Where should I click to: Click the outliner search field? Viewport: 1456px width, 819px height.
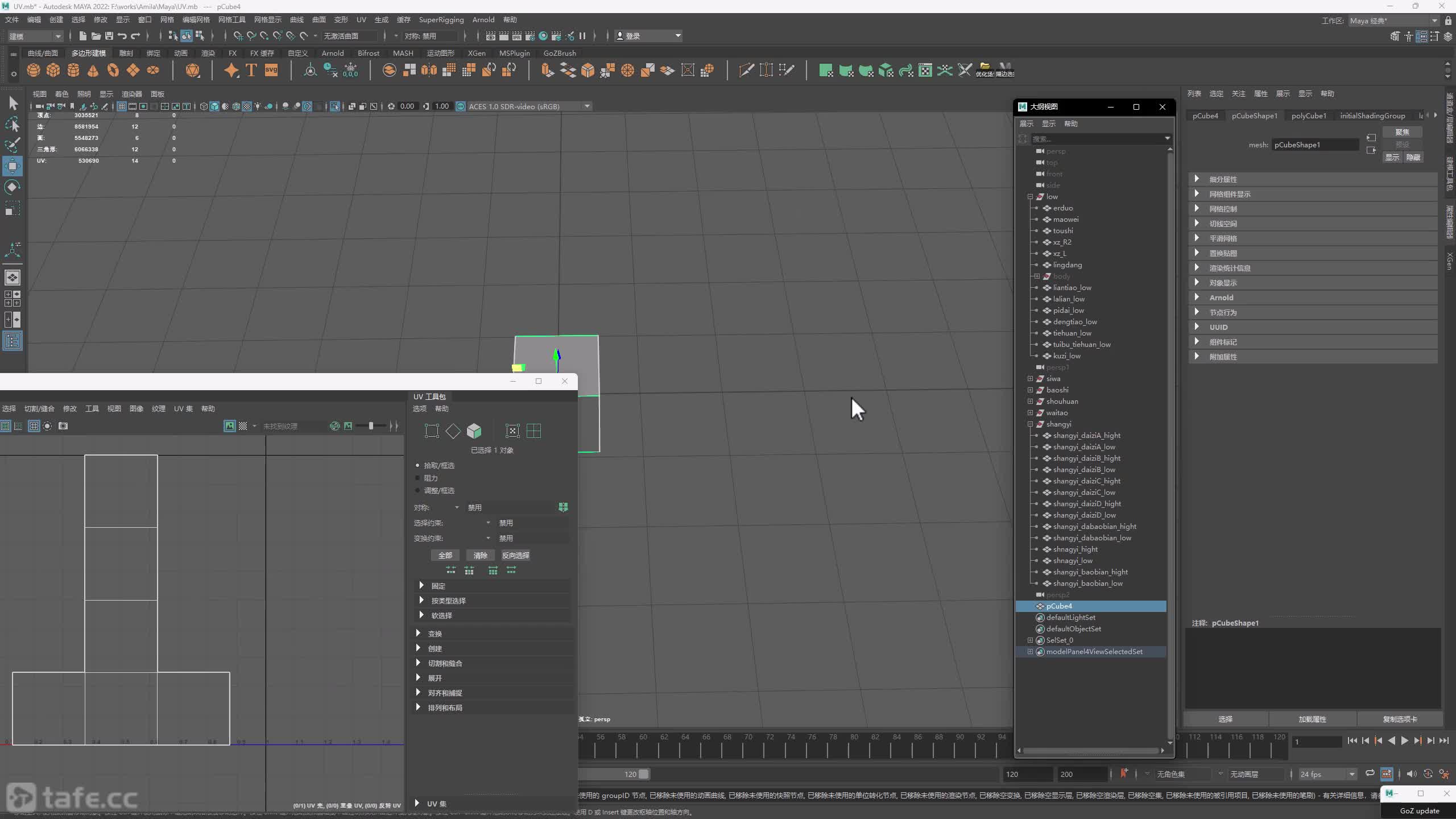pyautogui.click(x=1098, y=139)
